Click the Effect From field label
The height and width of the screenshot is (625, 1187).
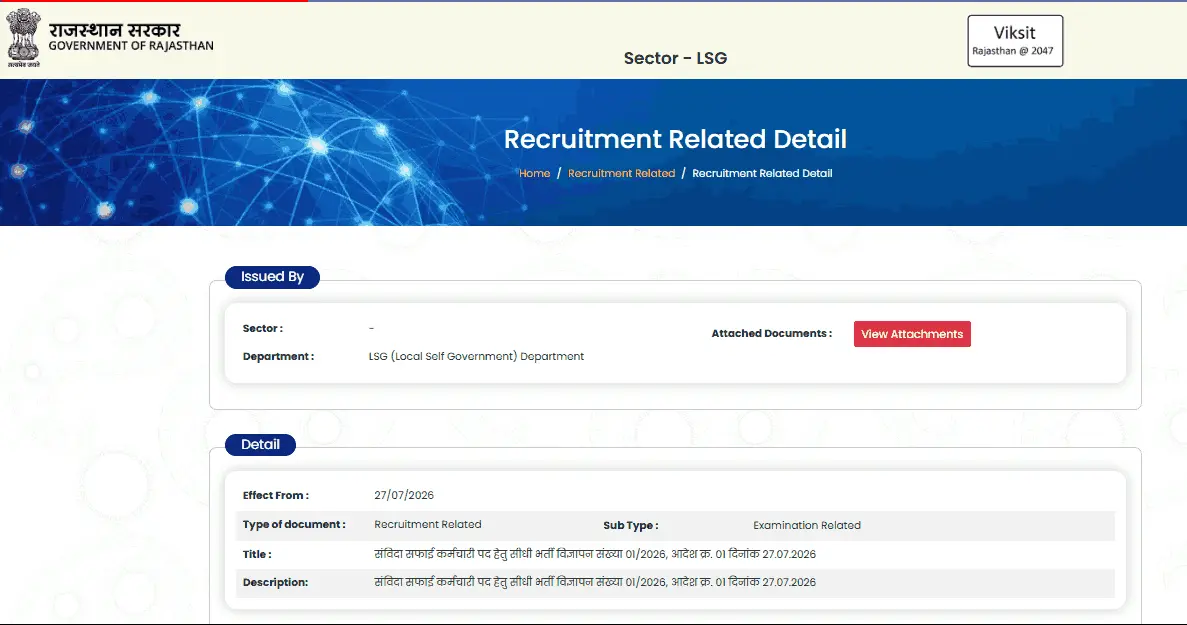coord(276,496)
